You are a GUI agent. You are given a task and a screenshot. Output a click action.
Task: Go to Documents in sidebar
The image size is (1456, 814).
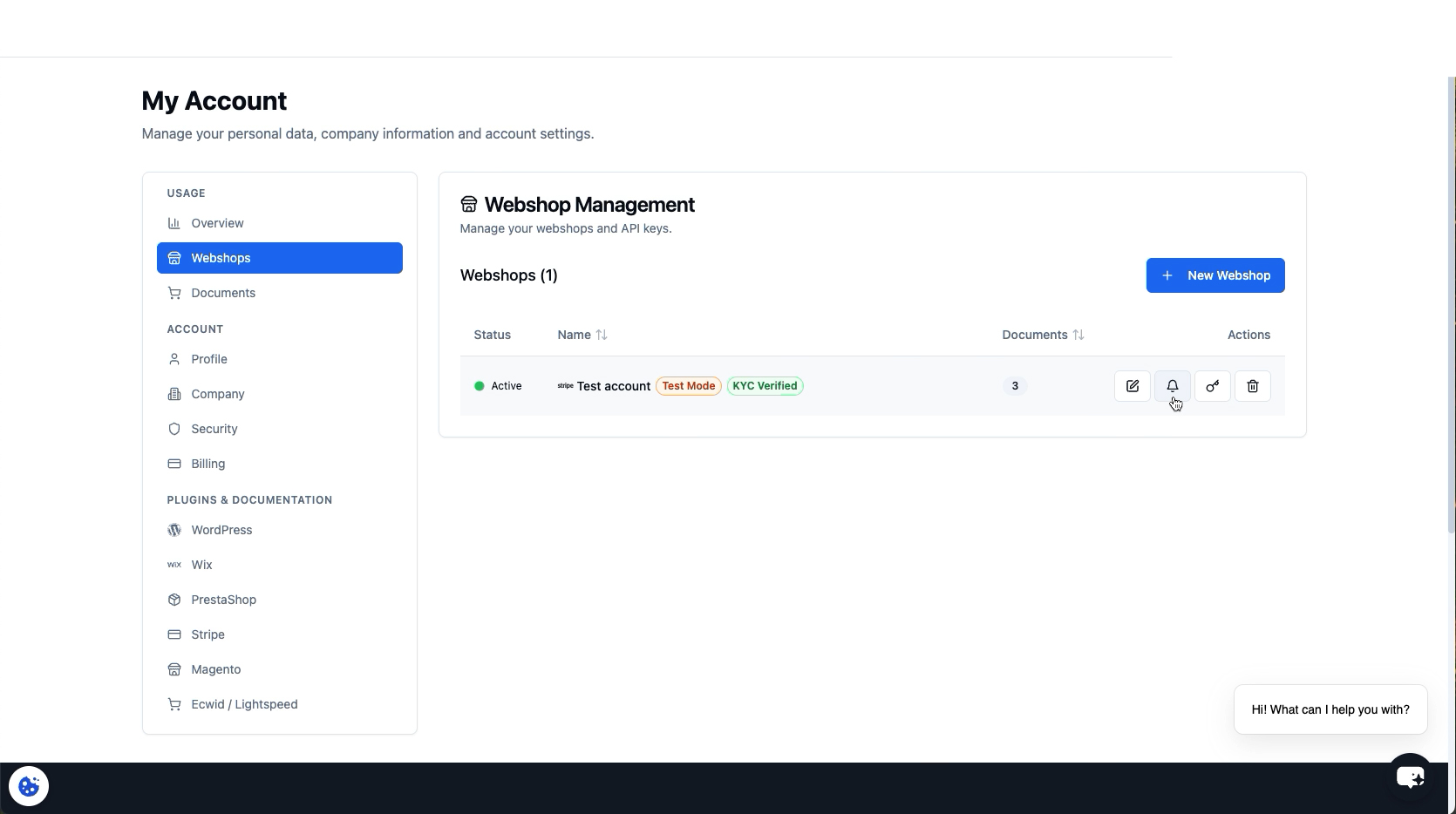pos(280,293)
